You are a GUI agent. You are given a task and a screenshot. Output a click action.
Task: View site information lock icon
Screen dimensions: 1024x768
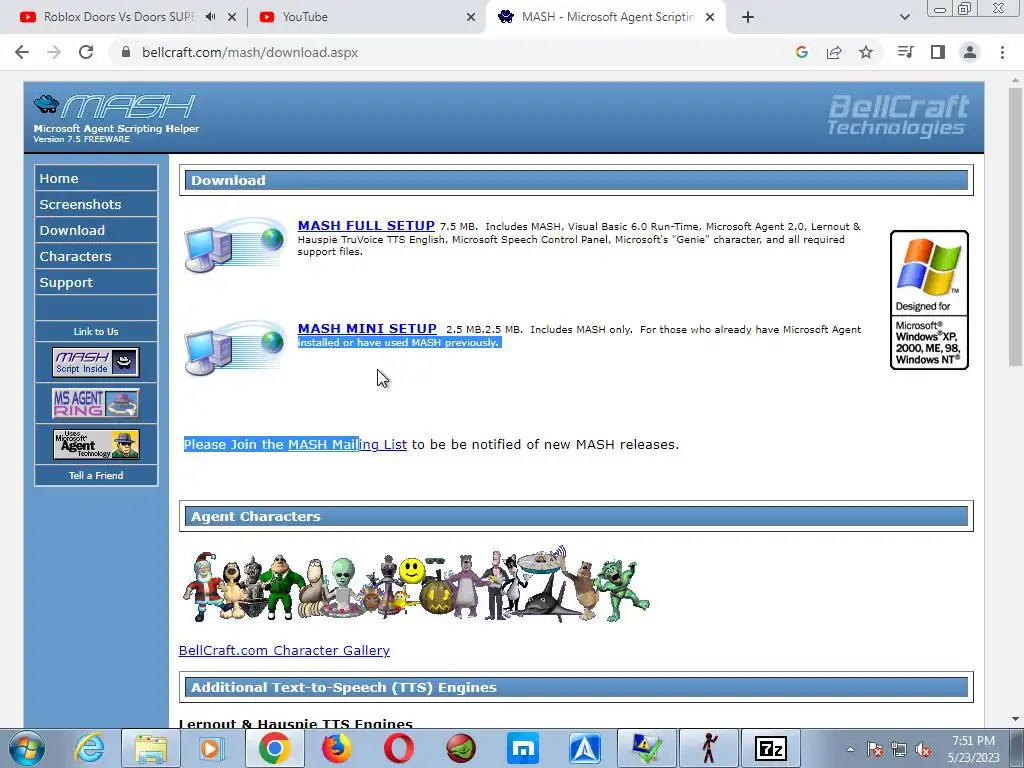tap(126, 52)
